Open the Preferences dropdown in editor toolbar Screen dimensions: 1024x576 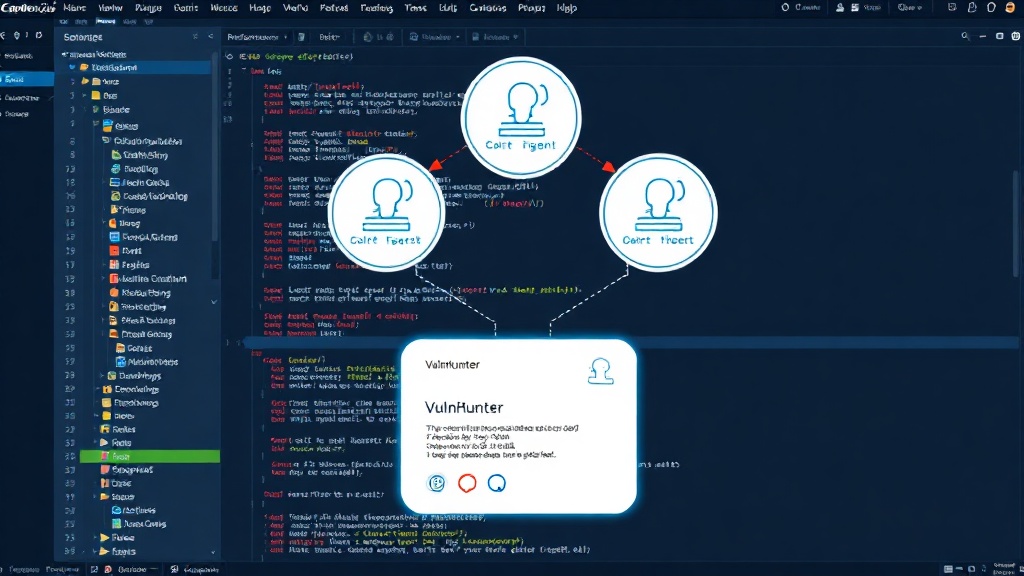coord(257,37)
